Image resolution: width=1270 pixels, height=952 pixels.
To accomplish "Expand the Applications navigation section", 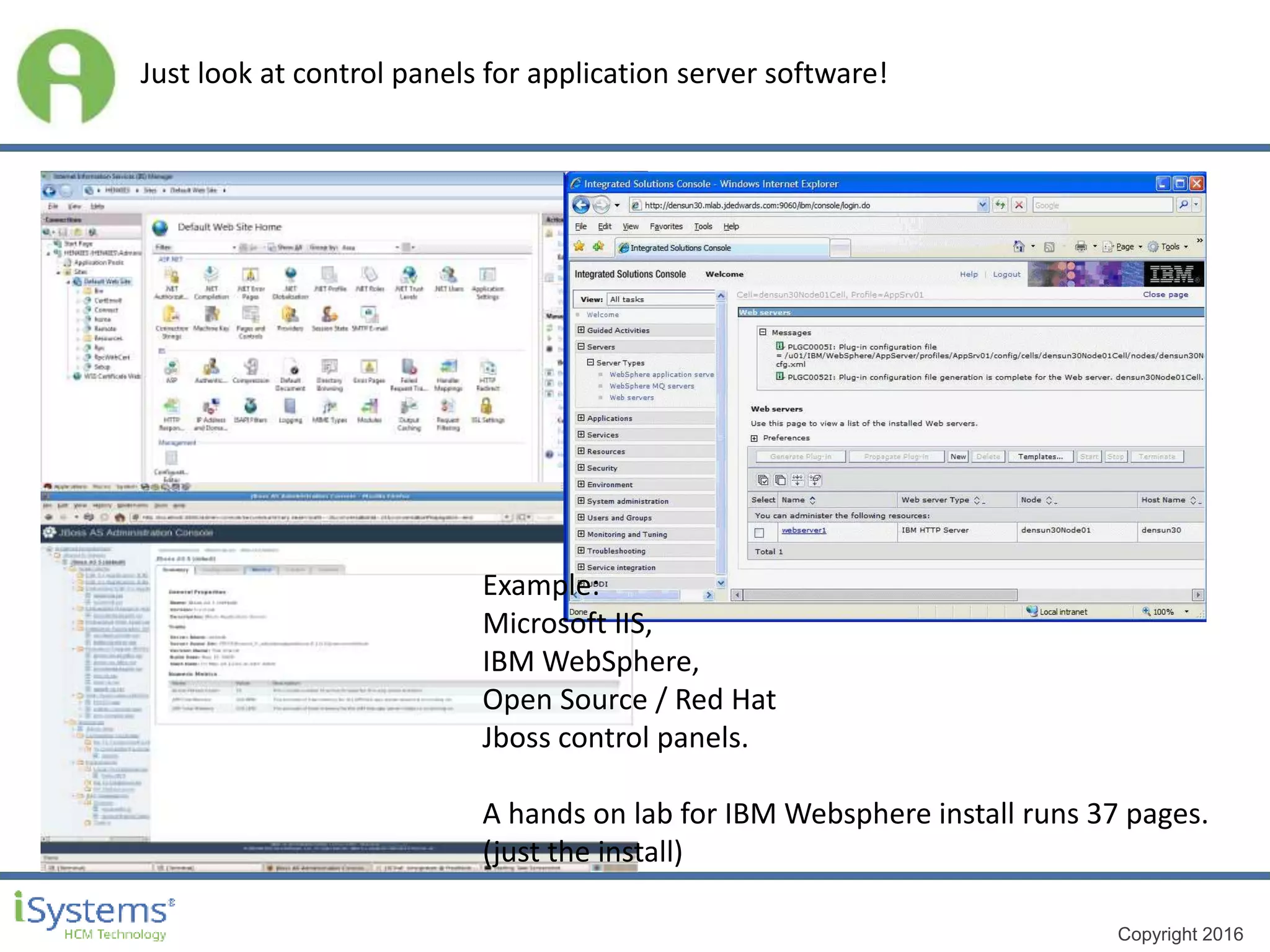I will [581, 418].
